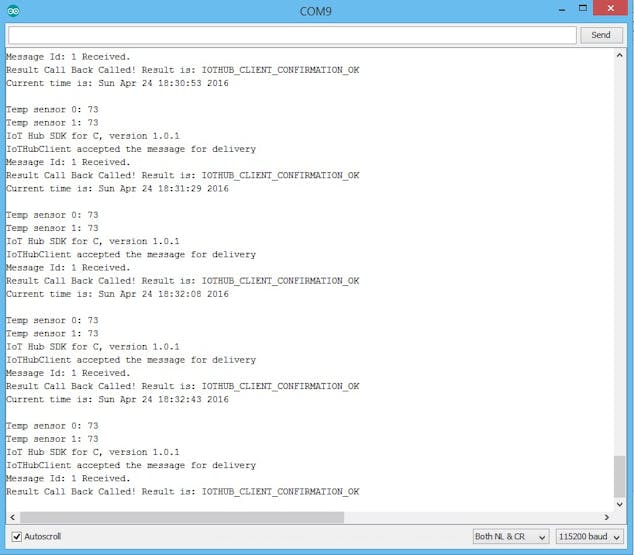
Task: Click the line 'Current time is: Sun Apr 24 18:32:43 2016'
Action: pos(117,400)
